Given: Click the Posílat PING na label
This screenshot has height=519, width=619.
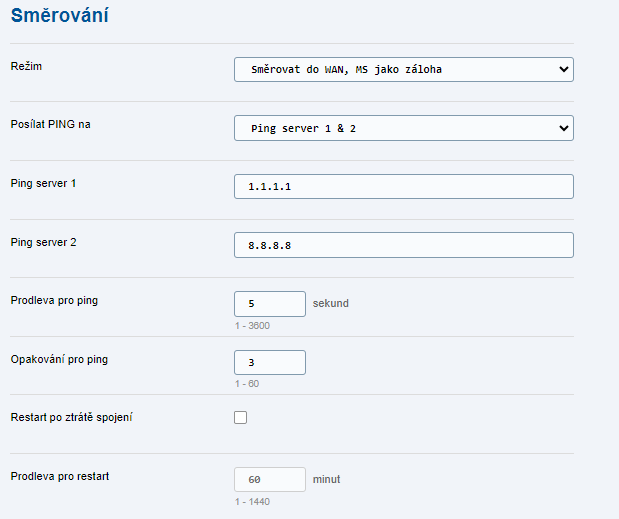Looking at the screenshot, I should tap(51, 124).
